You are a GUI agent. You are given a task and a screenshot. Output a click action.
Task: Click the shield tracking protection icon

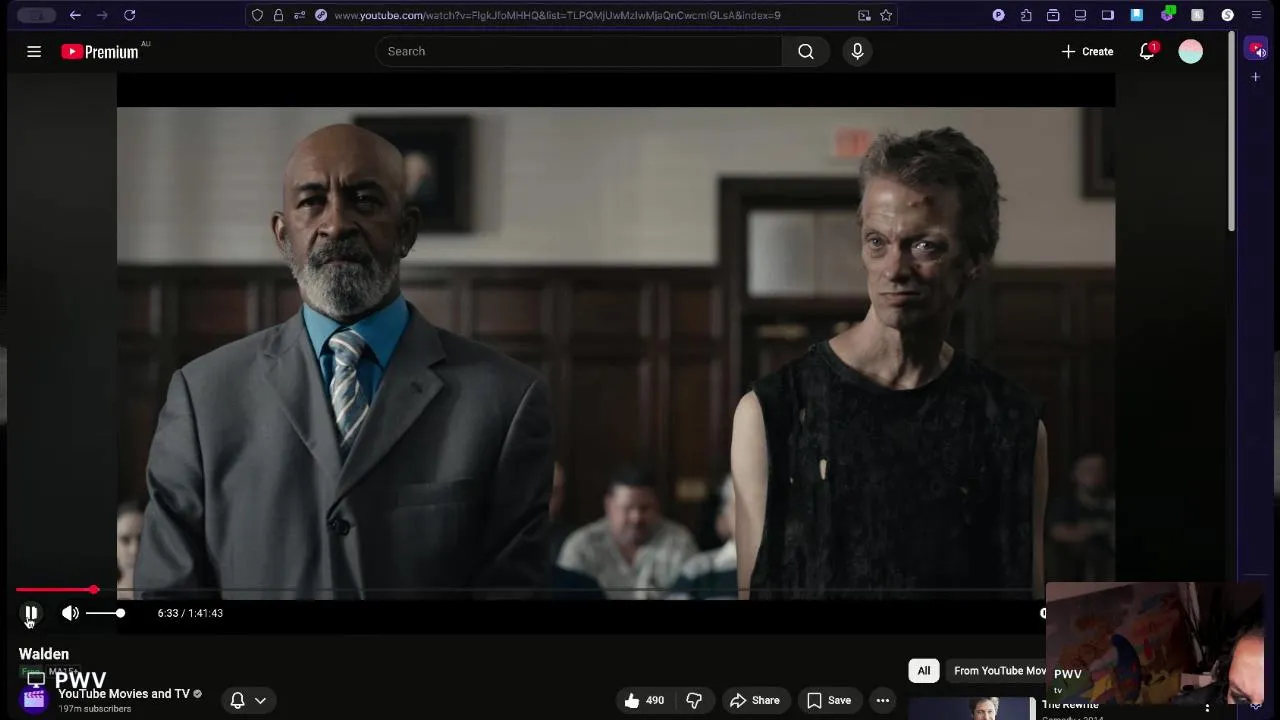point(257,15)
